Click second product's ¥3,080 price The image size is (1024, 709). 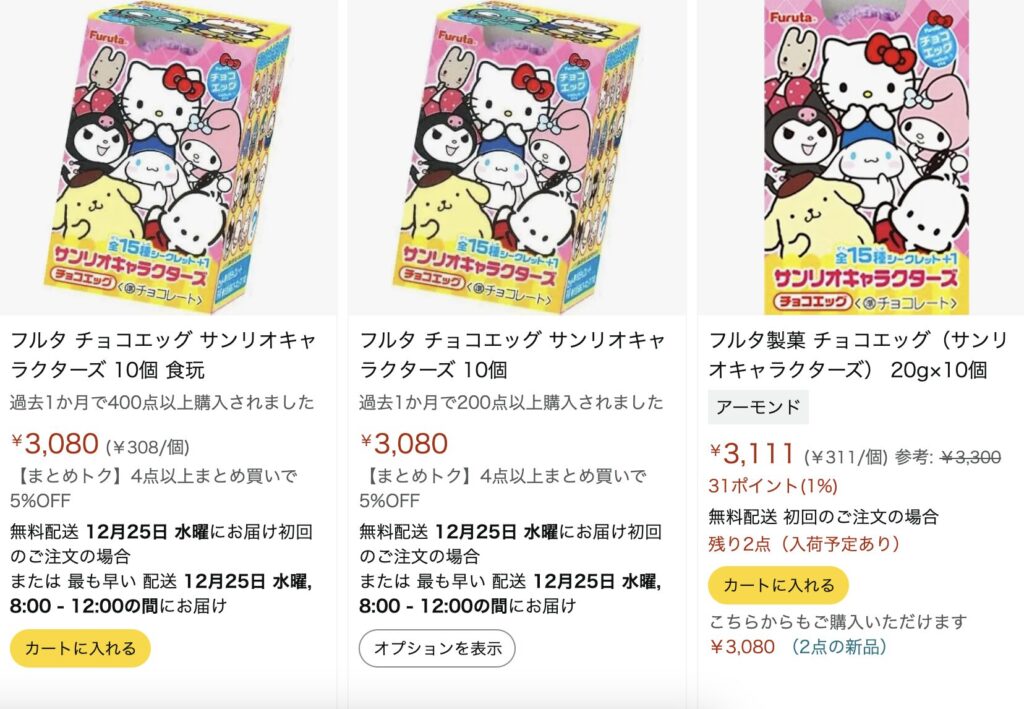pos(404,444)
